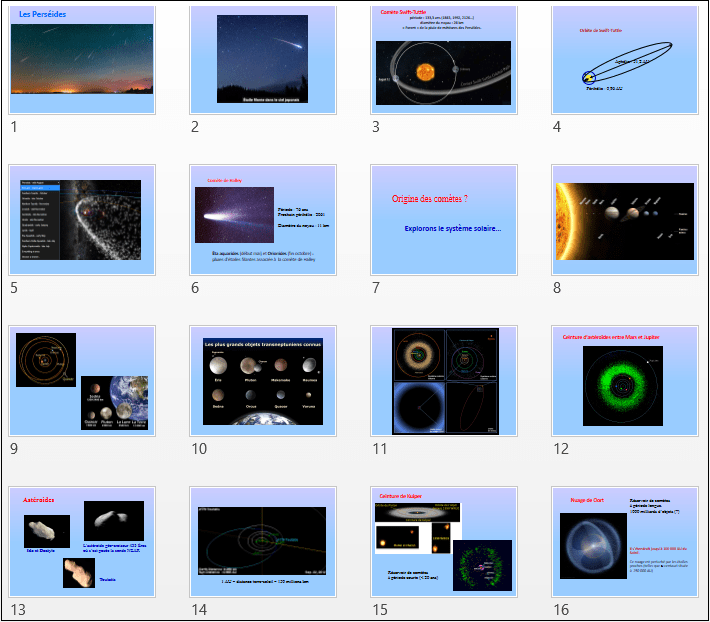The width and height of the screenshot is (710, 622).
Task: Select the Astéroïdes slide thumbnail
Action: 81,541
